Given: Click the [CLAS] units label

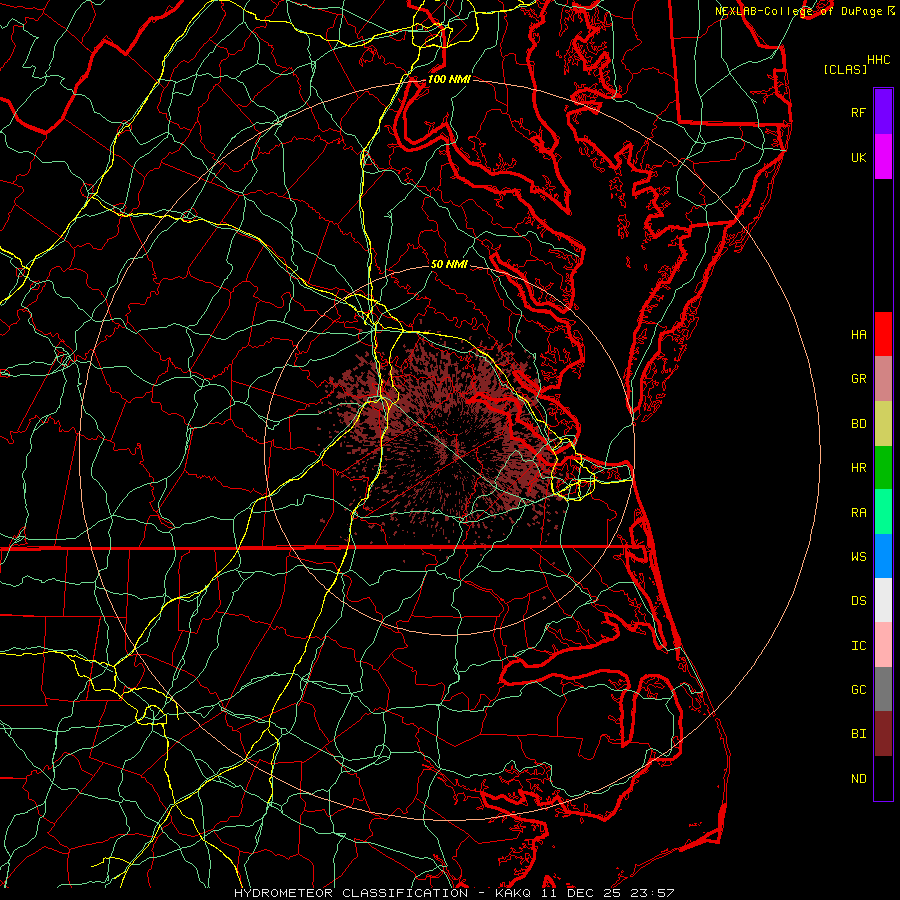Looking at the screenshot, I should [x=845, y=69].
